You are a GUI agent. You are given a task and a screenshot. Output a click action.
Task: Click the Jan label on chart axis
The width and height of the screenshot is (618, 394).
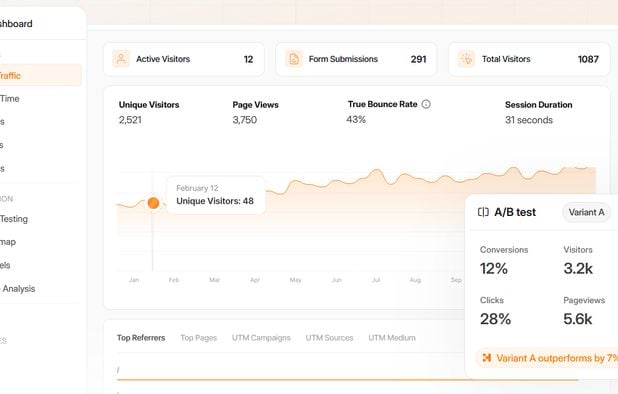pyautogui.click(x=134, y=280)
